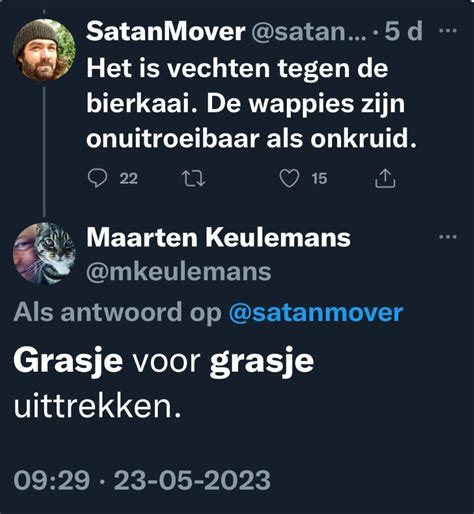474x514 pixels.
Task: Click the 23-05-2023 date
Action: click(x=192, y=480)
